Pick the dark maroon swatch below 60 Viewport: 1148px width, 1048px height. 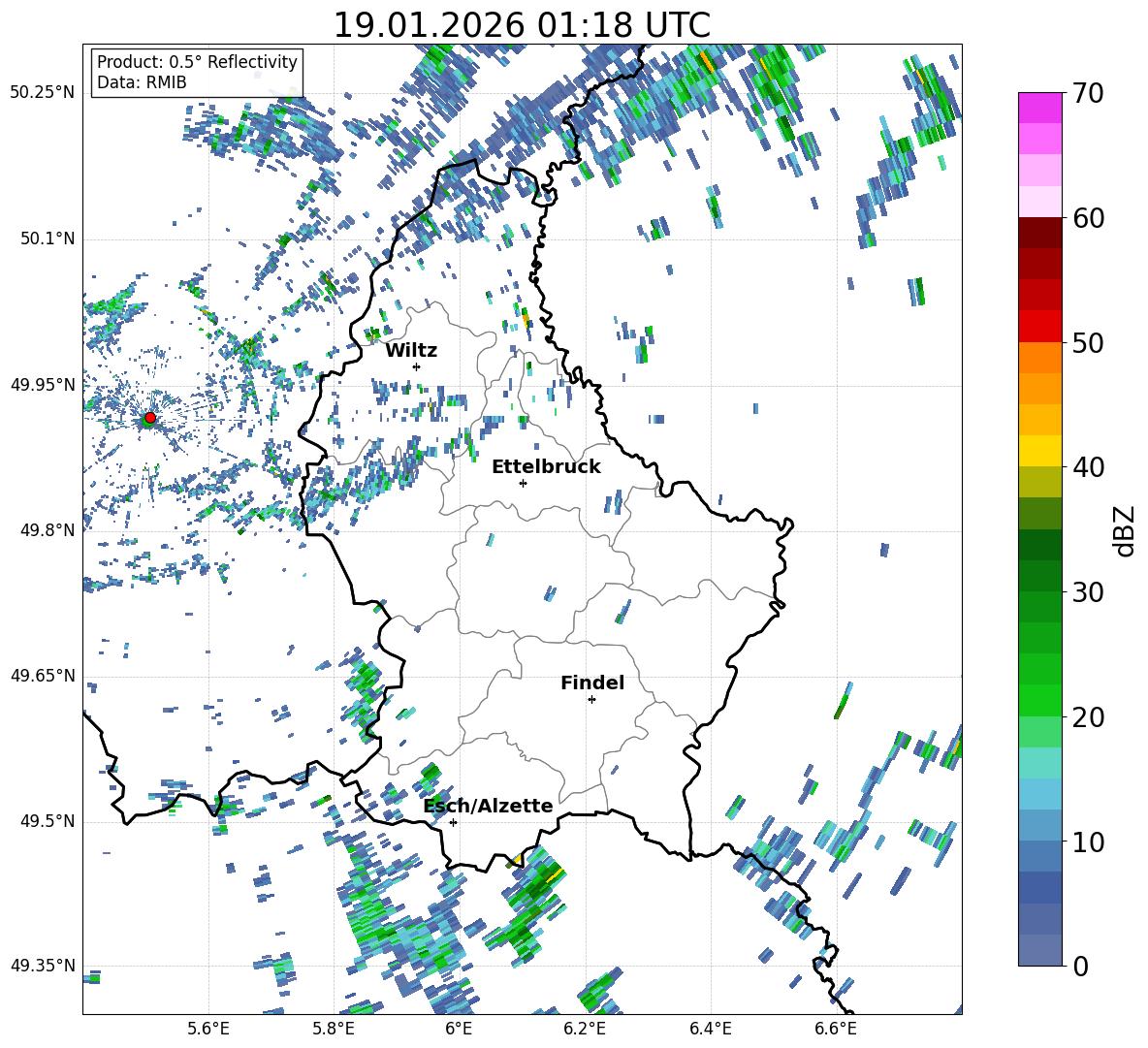(x=1040, y=233)
